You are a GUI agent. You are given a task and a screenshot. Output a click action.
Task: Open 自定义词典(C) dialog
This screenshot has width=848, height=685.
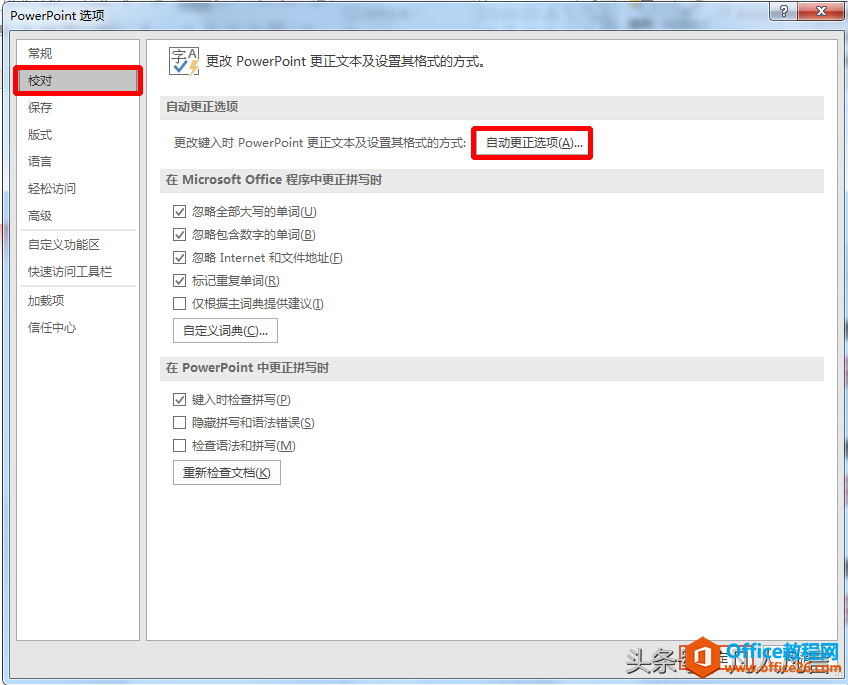pos(226,330)
